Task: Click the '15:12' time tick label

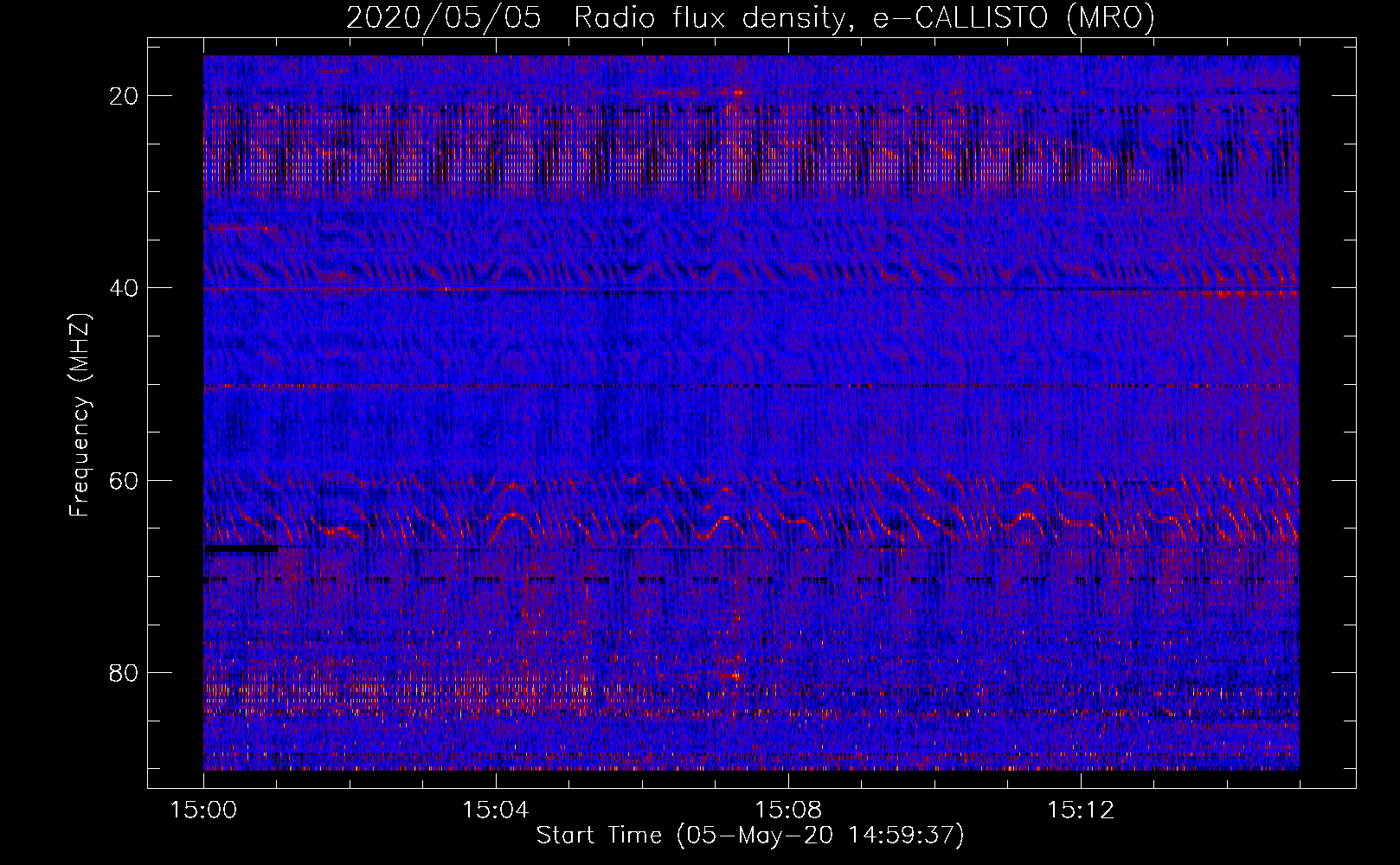Action: click(x=1081, y=811)
